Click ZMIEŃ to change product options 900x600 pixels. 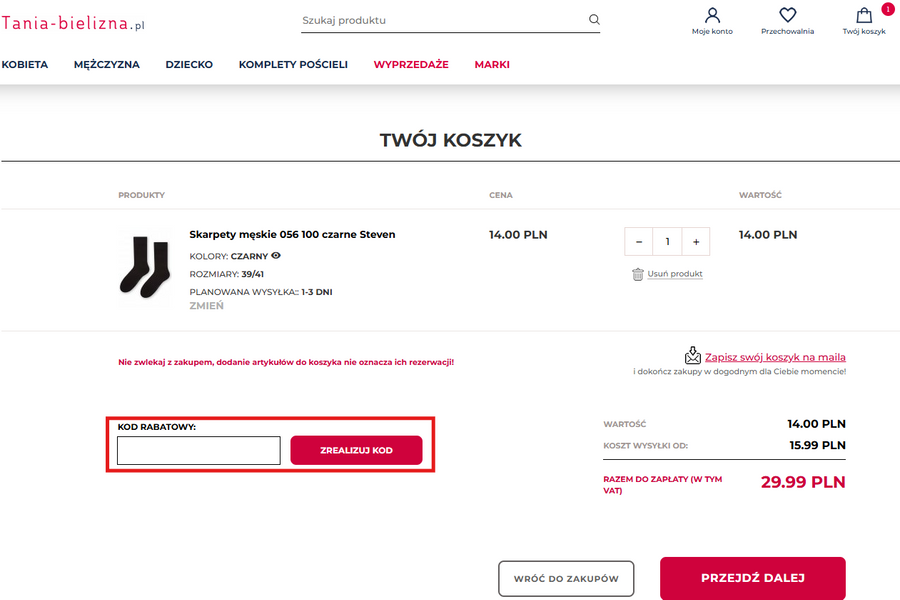(206, 306)
